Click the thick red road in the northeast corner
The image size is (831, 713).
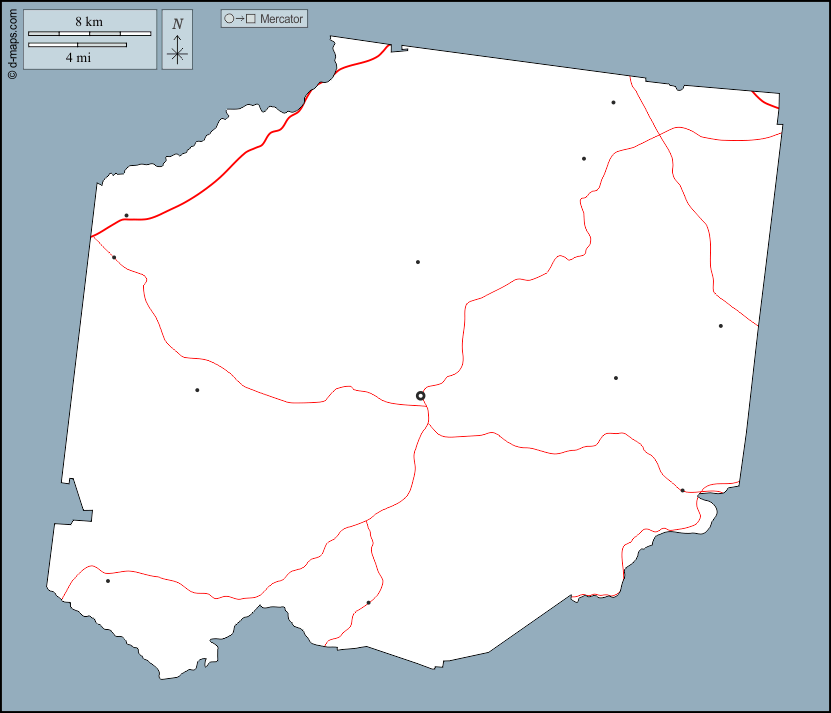point(764,100)
